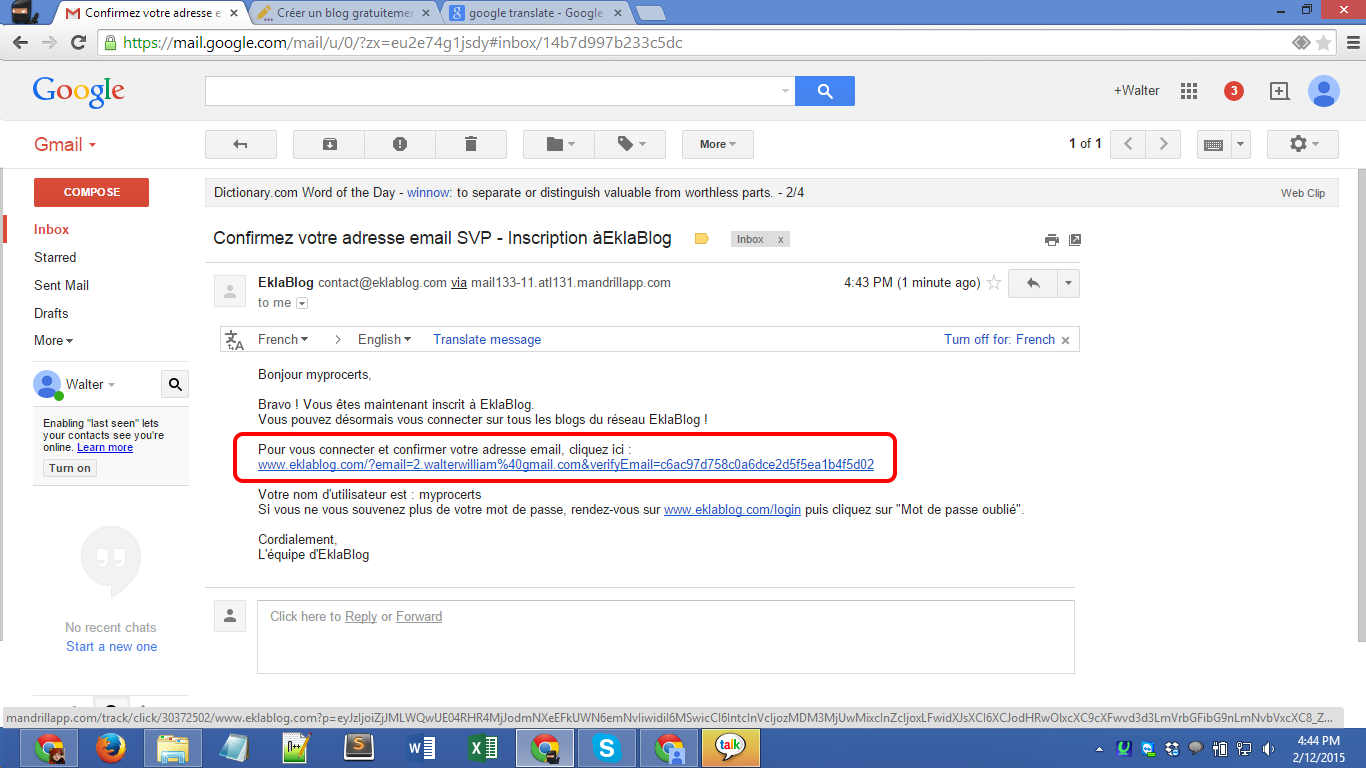Open the Gmail settings gear menu

pos(1302,144)
